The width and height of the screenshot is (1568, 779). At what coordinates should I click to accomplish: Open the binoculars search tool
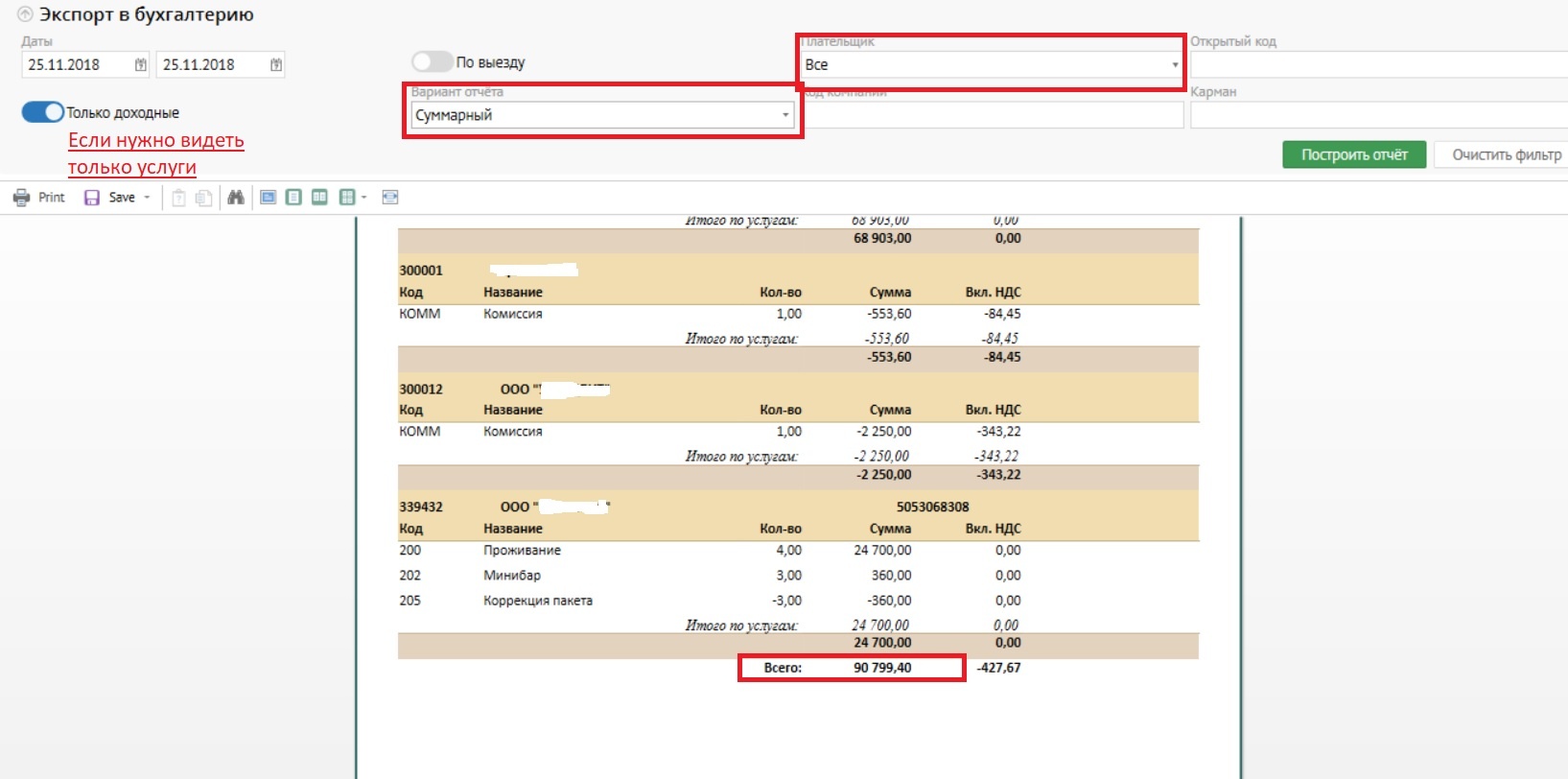[236, 198]
